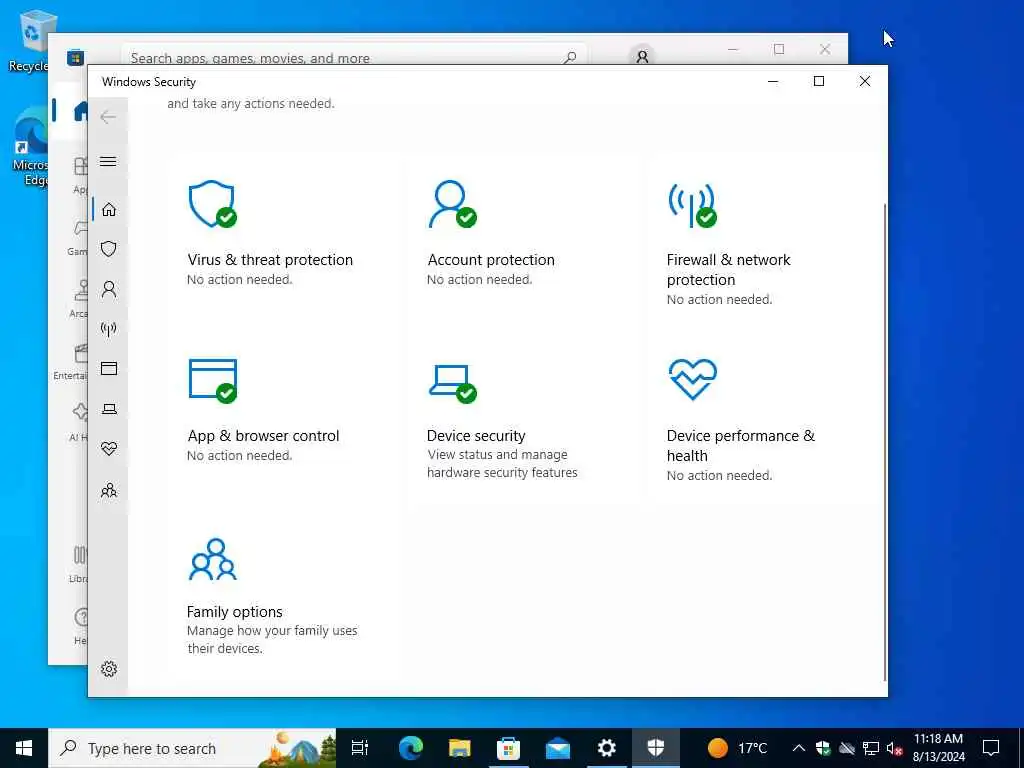Click the Windows Security tray shield icon
This screenshot has height=768, width=1024.
[x=823, y=748]
